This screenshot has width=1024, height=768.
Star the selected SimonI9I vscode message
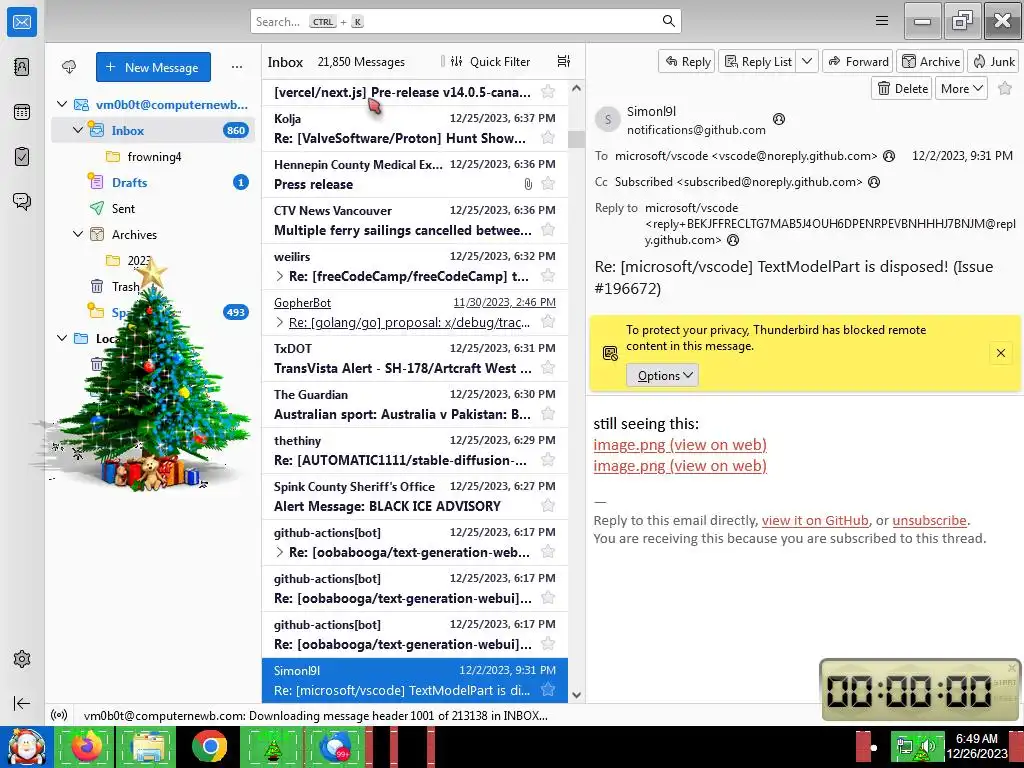pos(548,690)
